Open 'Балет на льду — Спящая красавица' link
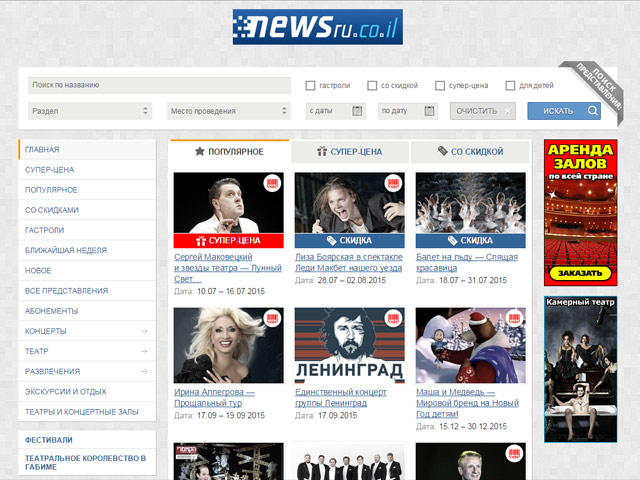This screenshot has height=480, width=640. (467, 262)
